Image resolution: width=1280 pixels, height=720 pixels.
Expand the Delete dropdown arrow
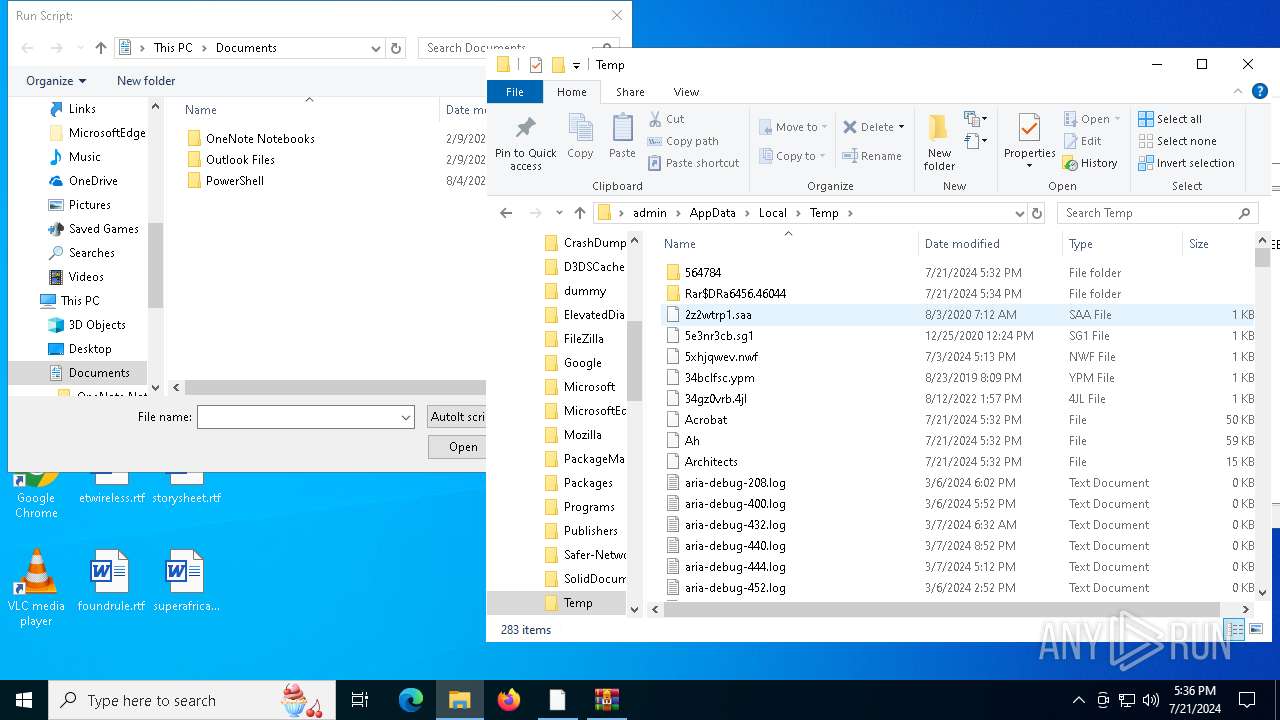tap(901, 127)
